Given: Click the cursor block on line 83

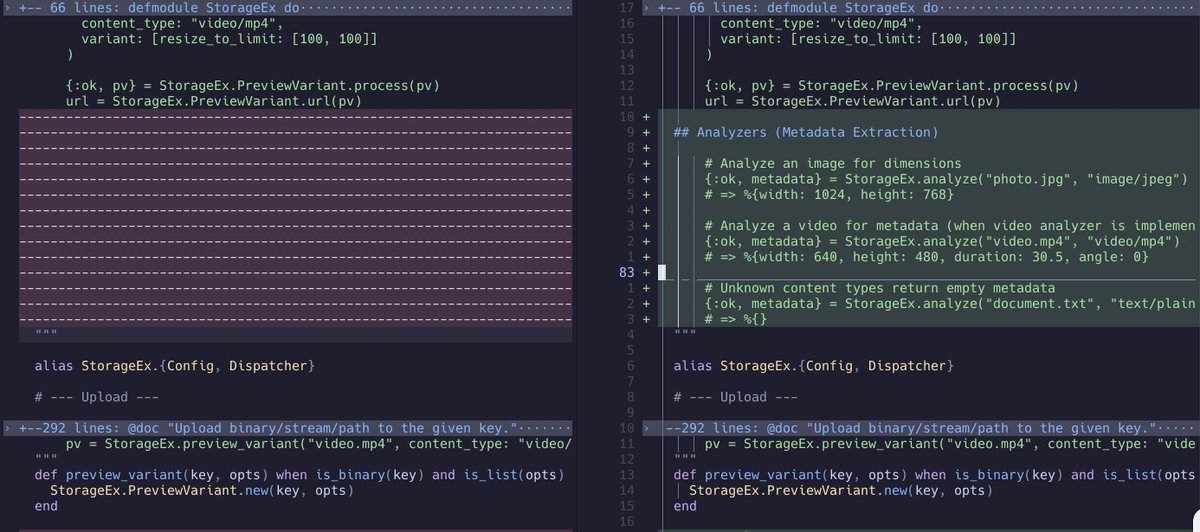Looking at the screenshot, I should (x=662, y=273).
